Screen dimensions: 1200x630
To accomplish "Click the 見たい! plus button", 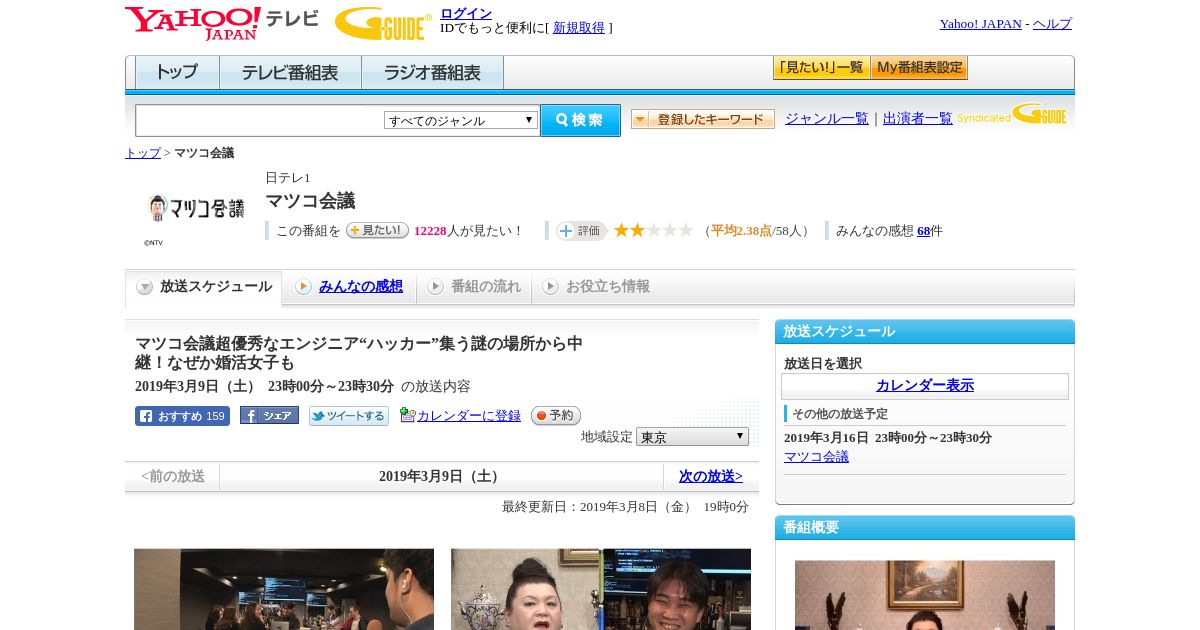I will click(x=377, y=230).
